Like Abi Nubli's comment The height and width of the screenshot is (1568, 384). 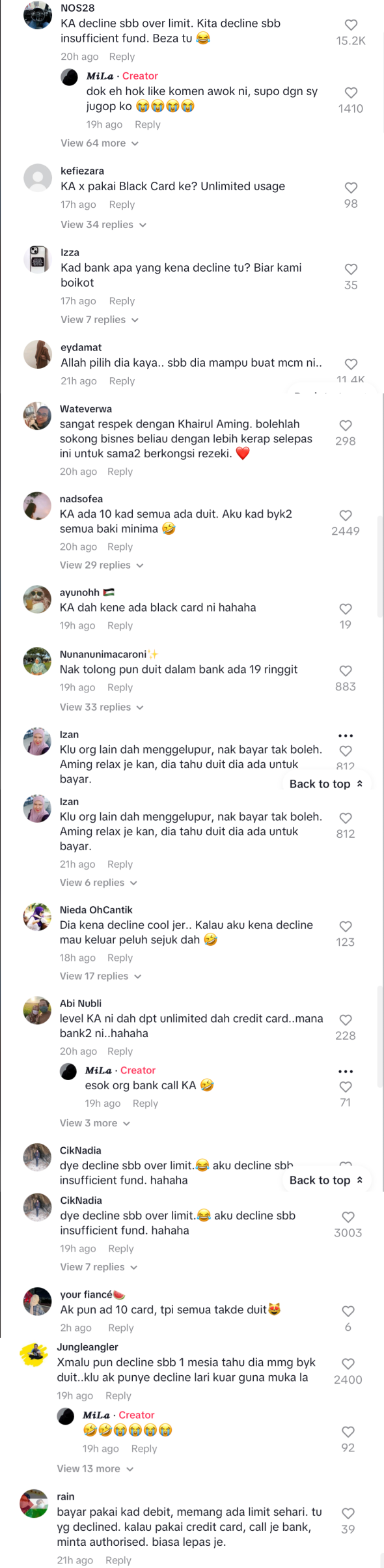(x=346, y=1020)
